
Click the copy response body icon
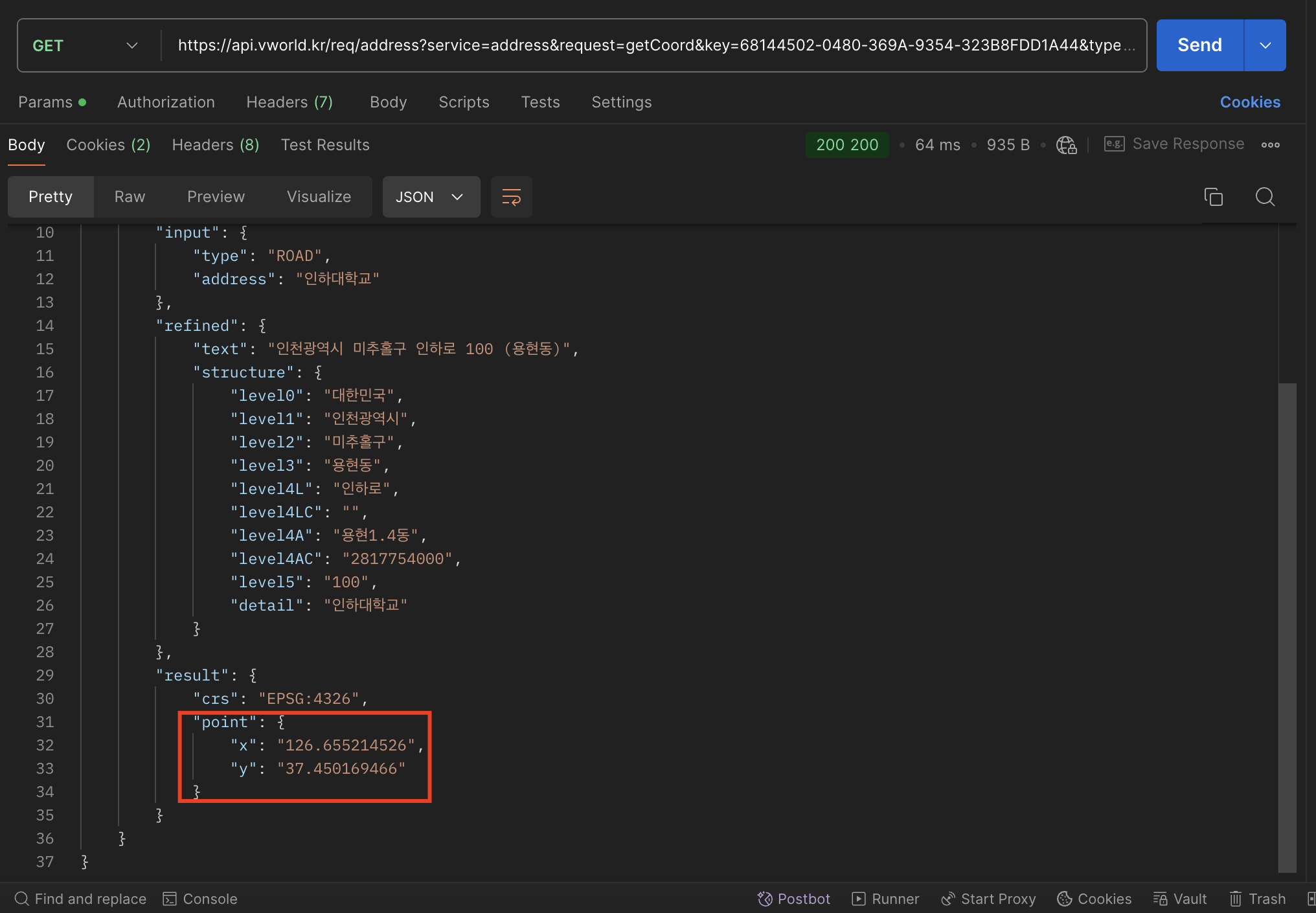(x=1213, y=197)
